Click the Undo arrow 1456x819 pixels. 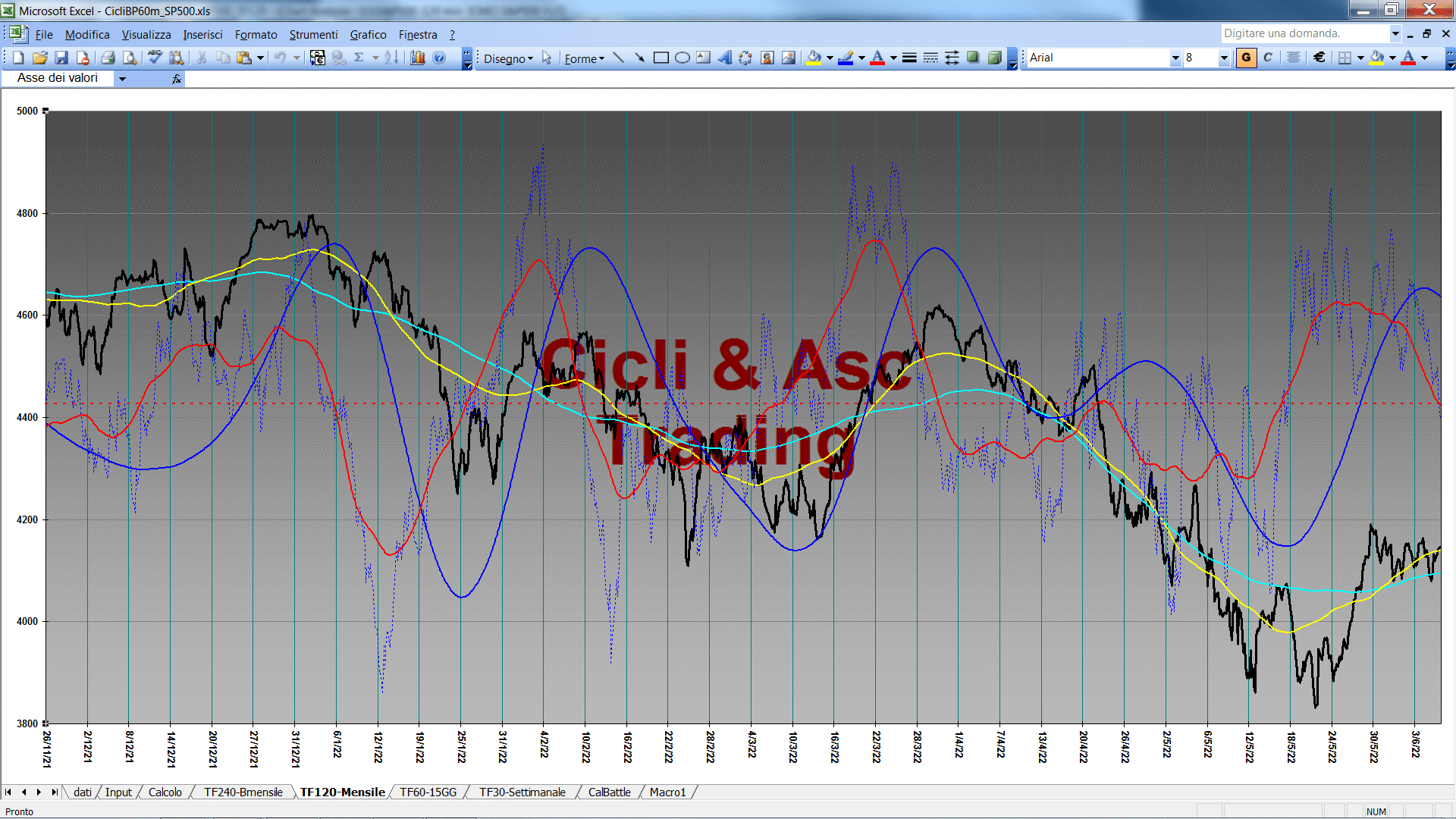coord(280,58)
